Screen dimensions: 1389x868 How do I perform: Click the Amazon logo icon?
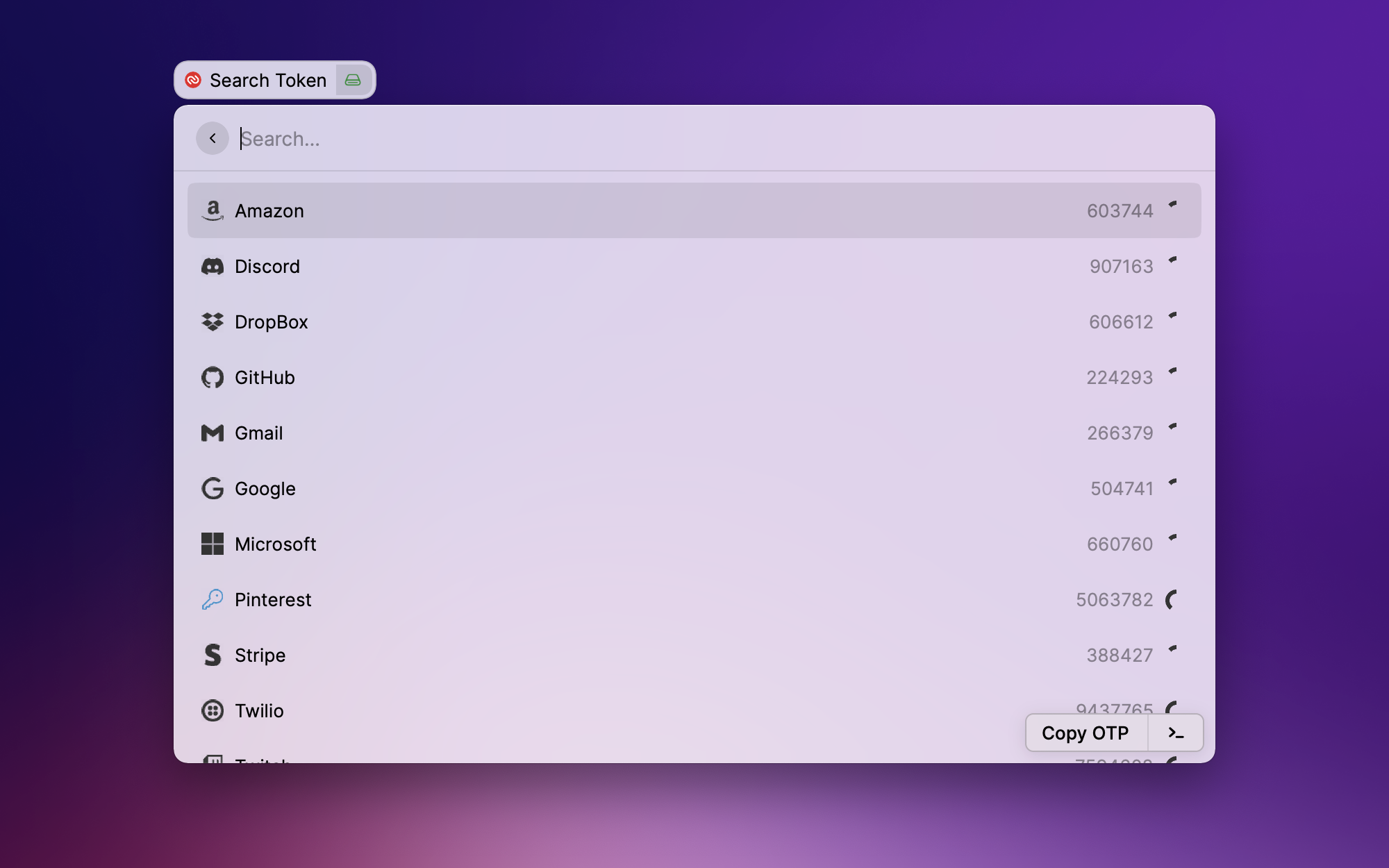[x=213, y=210]
